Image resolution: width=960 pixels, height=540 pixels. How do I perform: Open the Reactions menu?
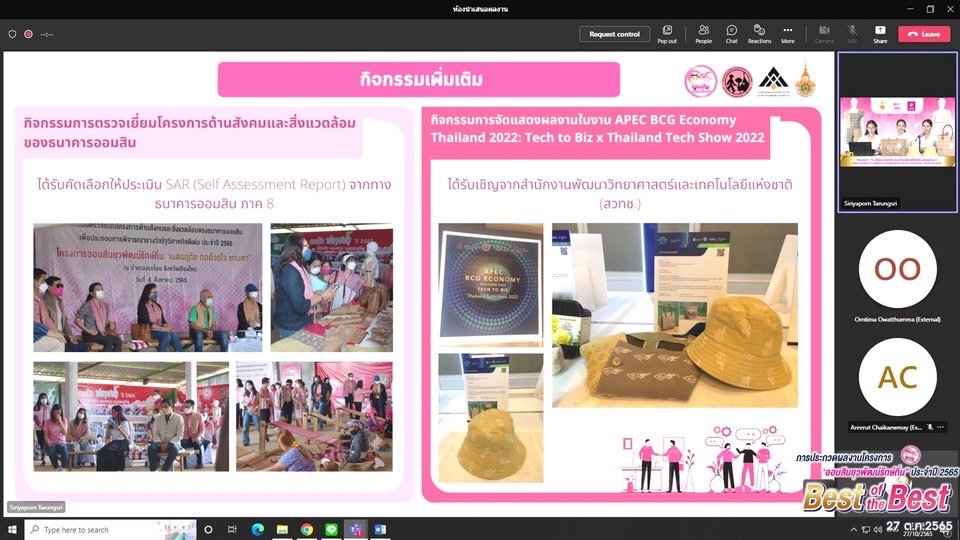[759, 33]
